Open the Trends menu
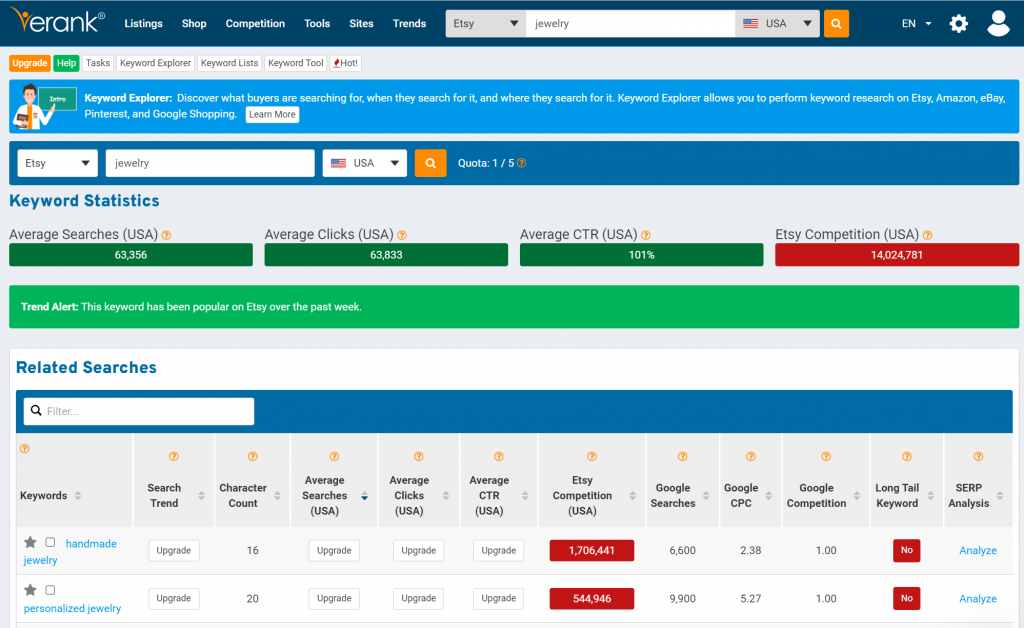The image size is (1024, 628). [x=409, y=24]
